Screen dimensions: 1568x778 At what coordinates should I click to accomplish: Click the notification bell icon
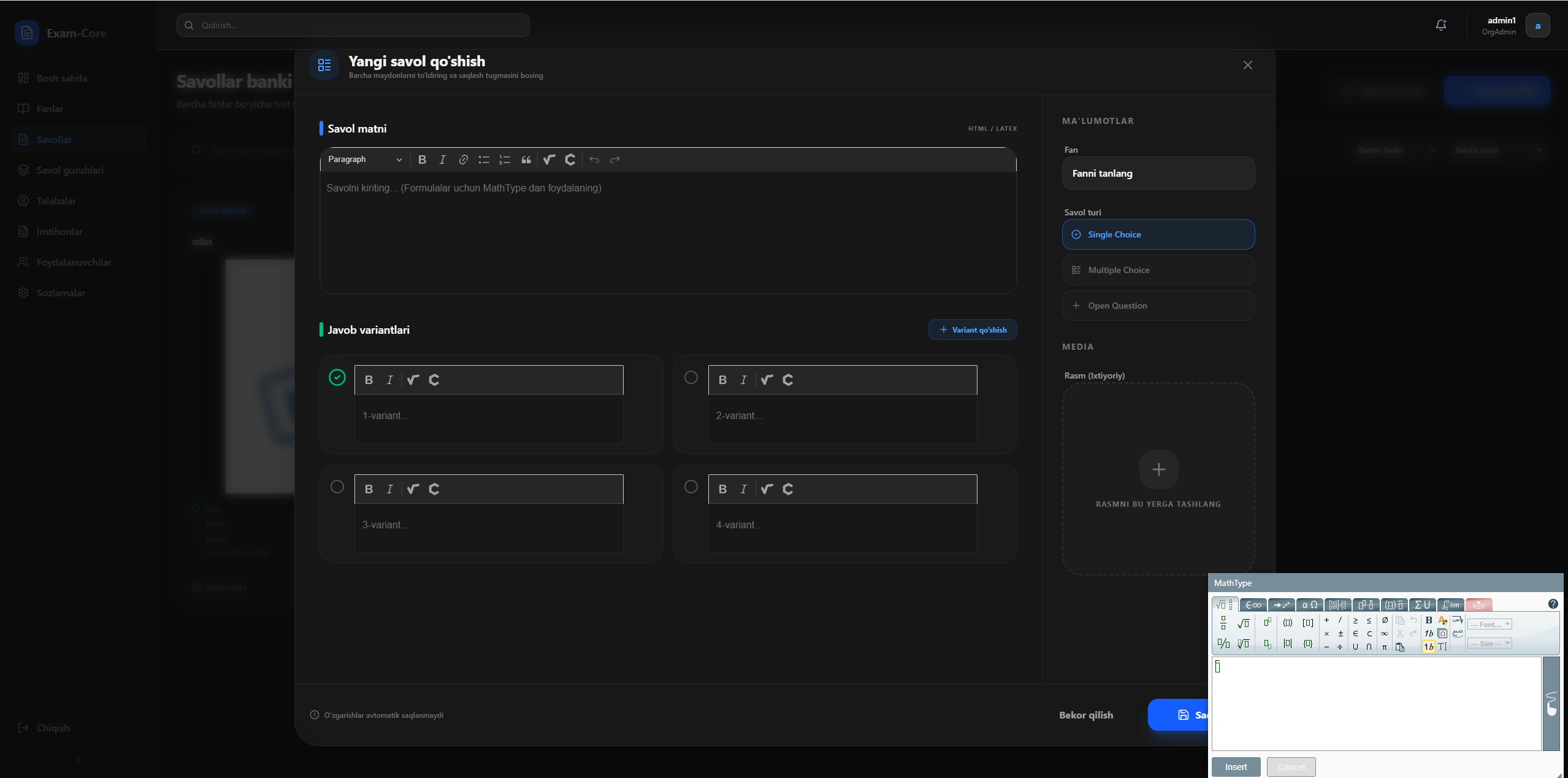tap(1440, 25)
